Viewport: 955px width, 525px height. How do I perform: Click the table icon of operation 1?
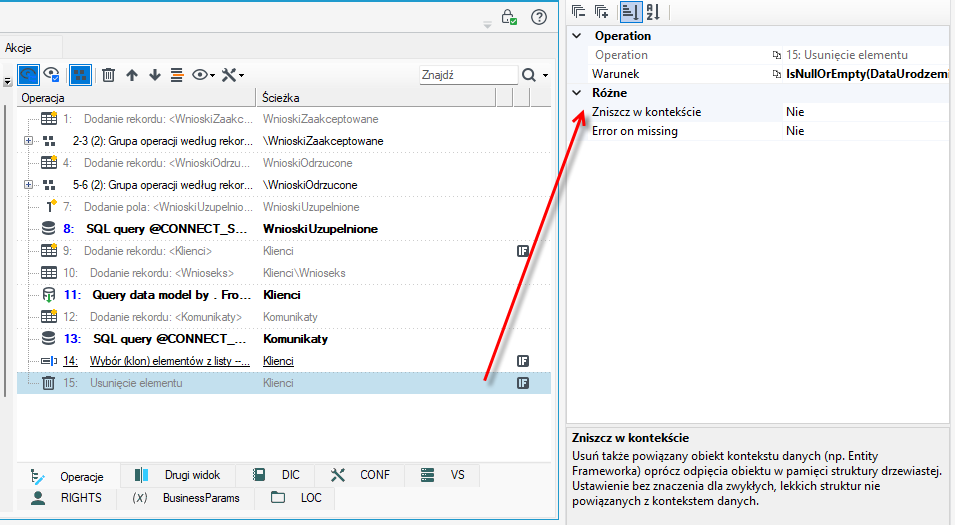(x=49, y=118)
